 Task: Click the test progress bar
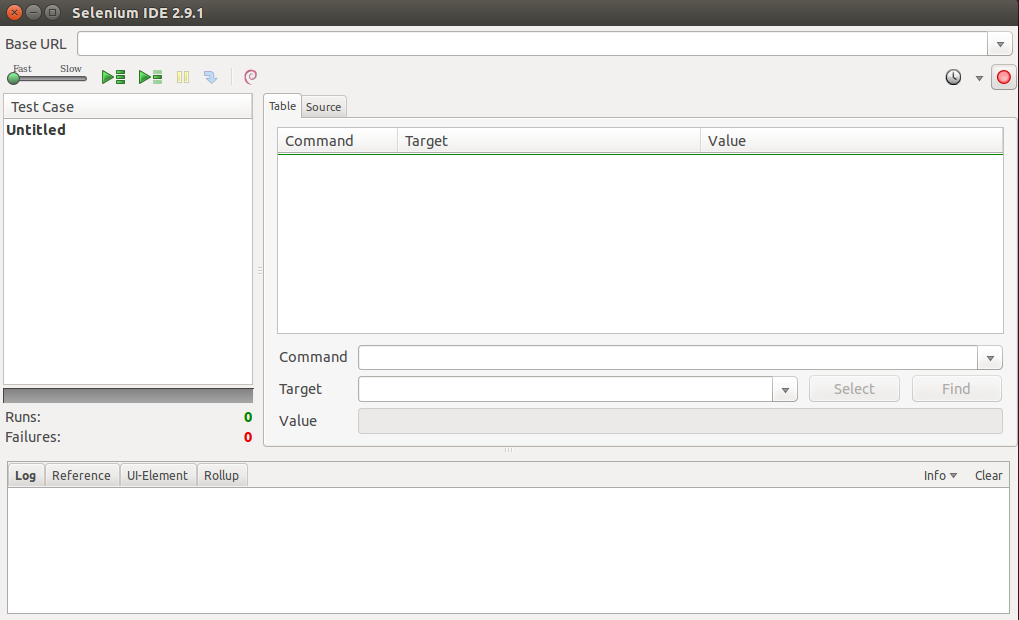(x=128, y=395)
